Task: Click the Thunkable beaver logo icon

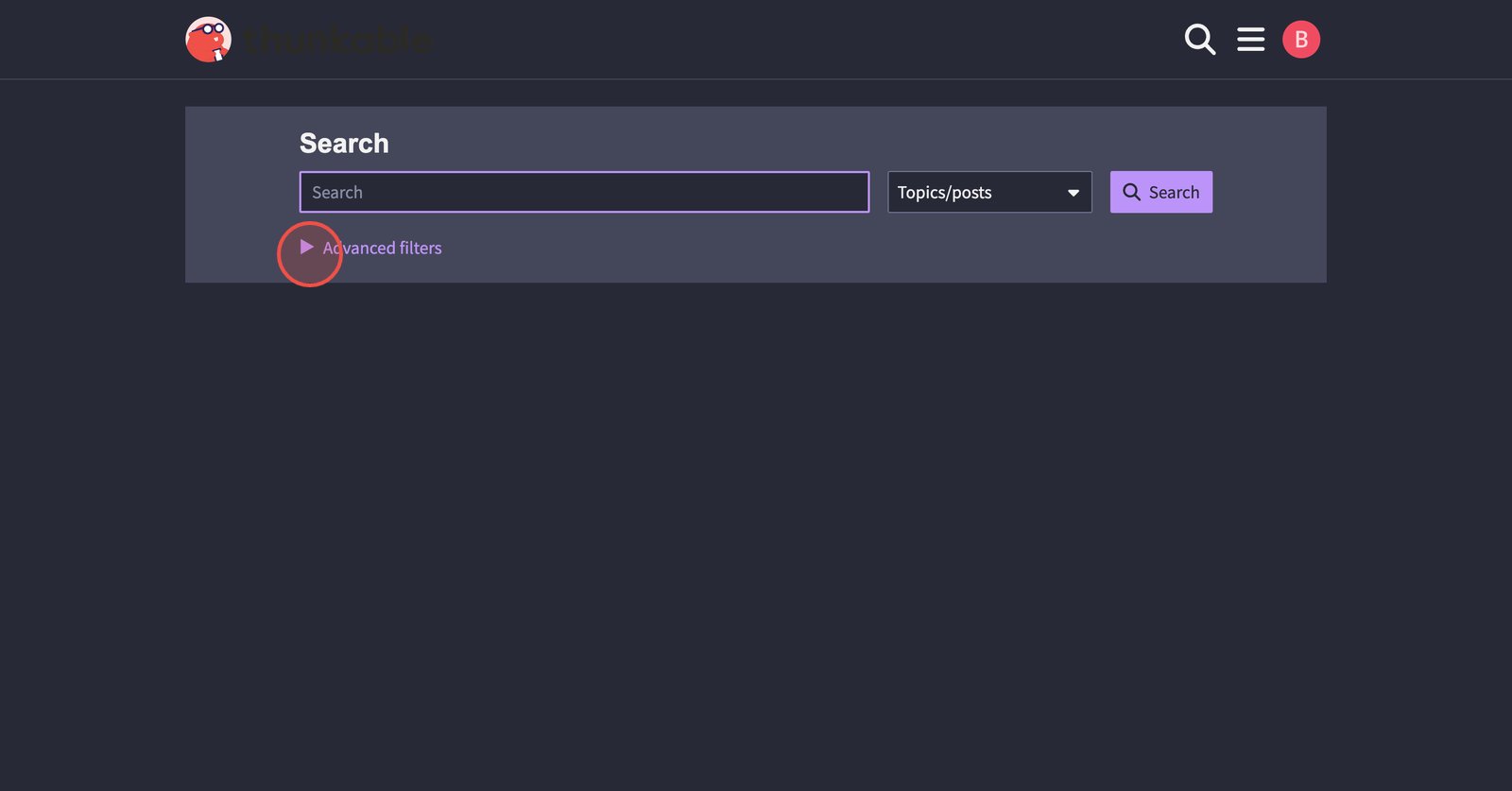Action: [x=209, y=40]
